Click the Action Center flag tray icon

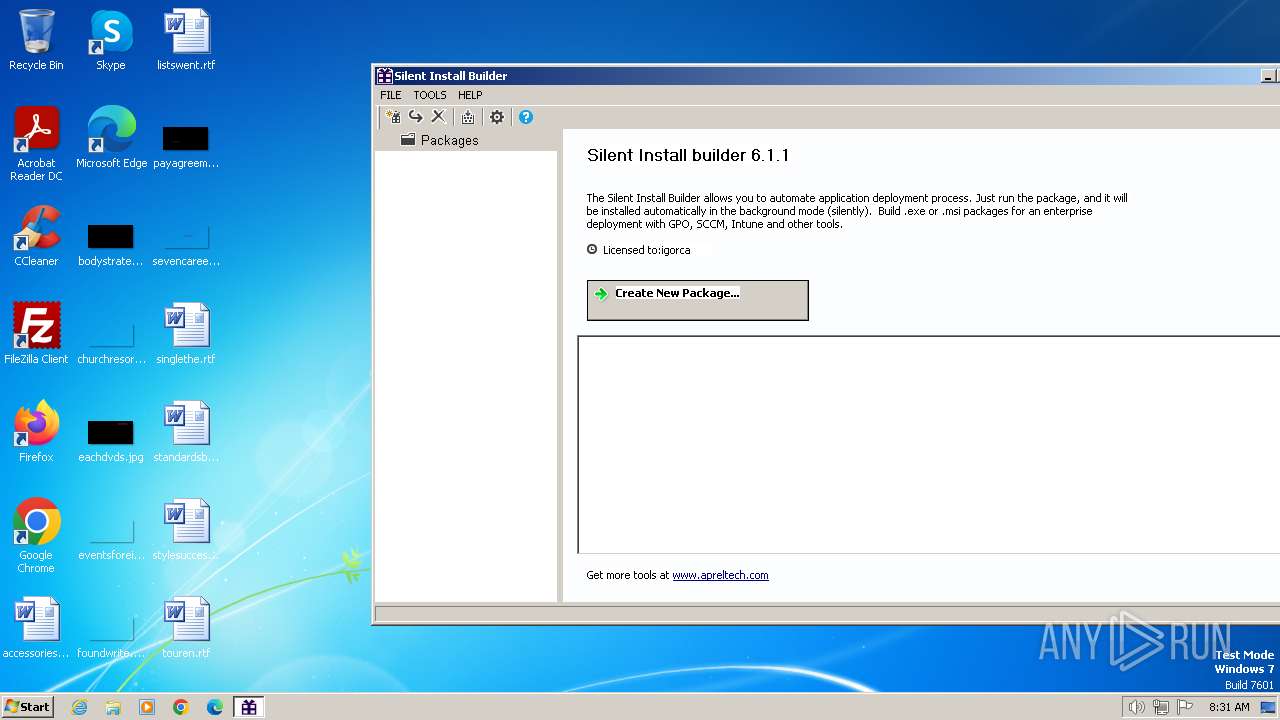tap(1185, 707)
